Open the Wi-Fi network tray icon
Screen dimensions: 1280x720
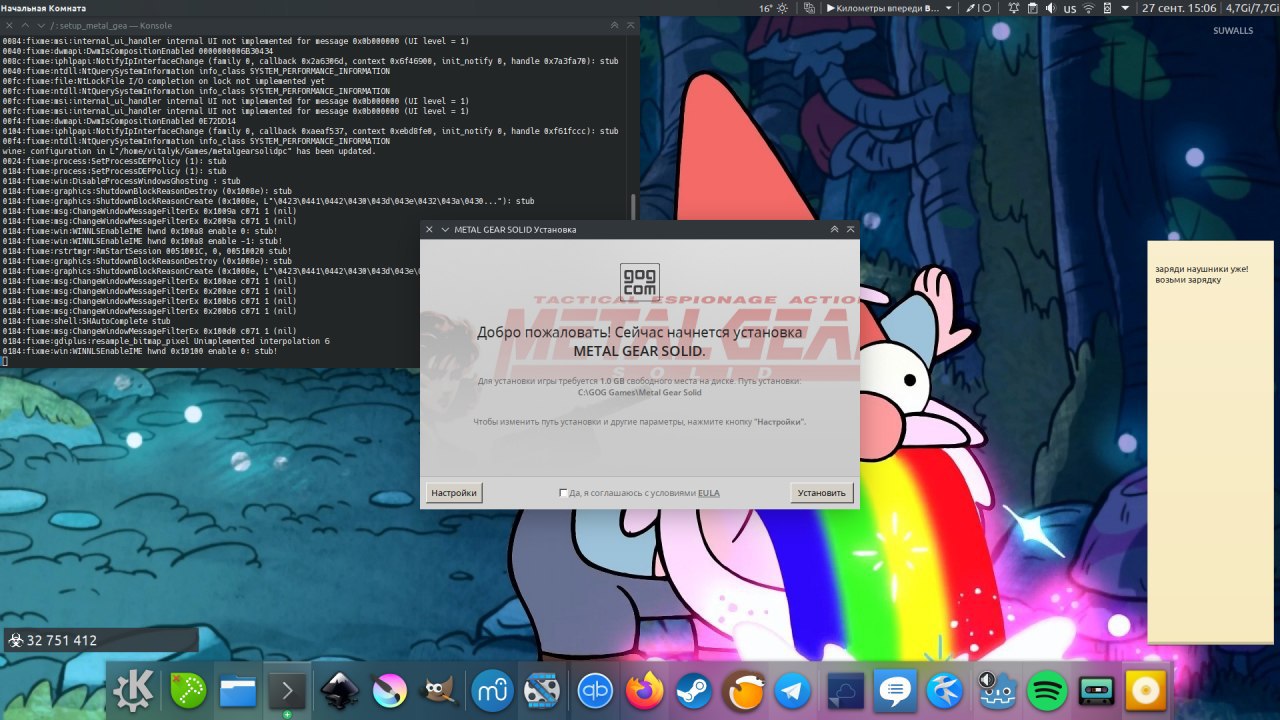pos(1089,8)
